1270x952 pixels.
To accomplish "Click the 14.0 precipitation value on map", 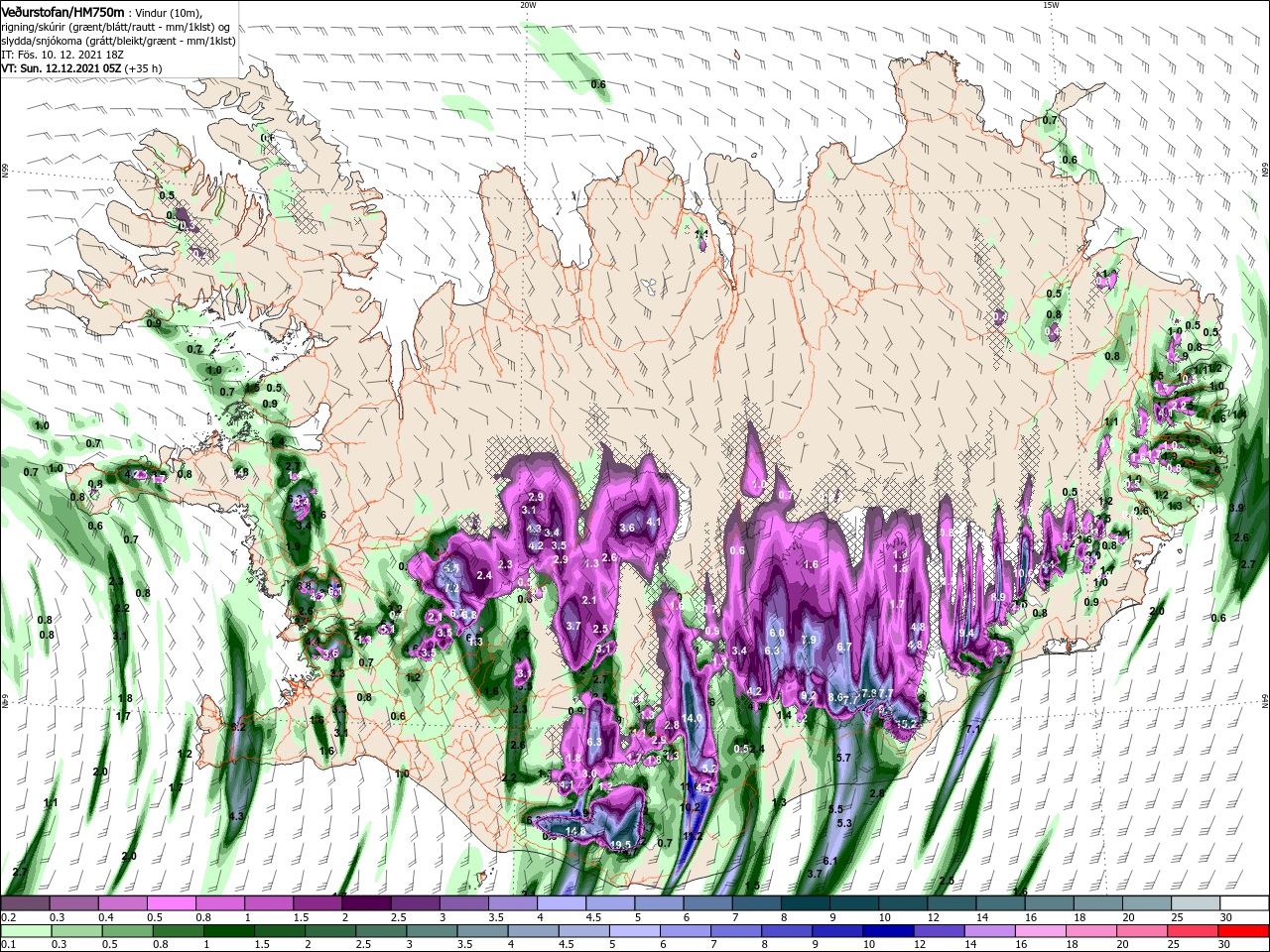I will (x=692, y=718).
